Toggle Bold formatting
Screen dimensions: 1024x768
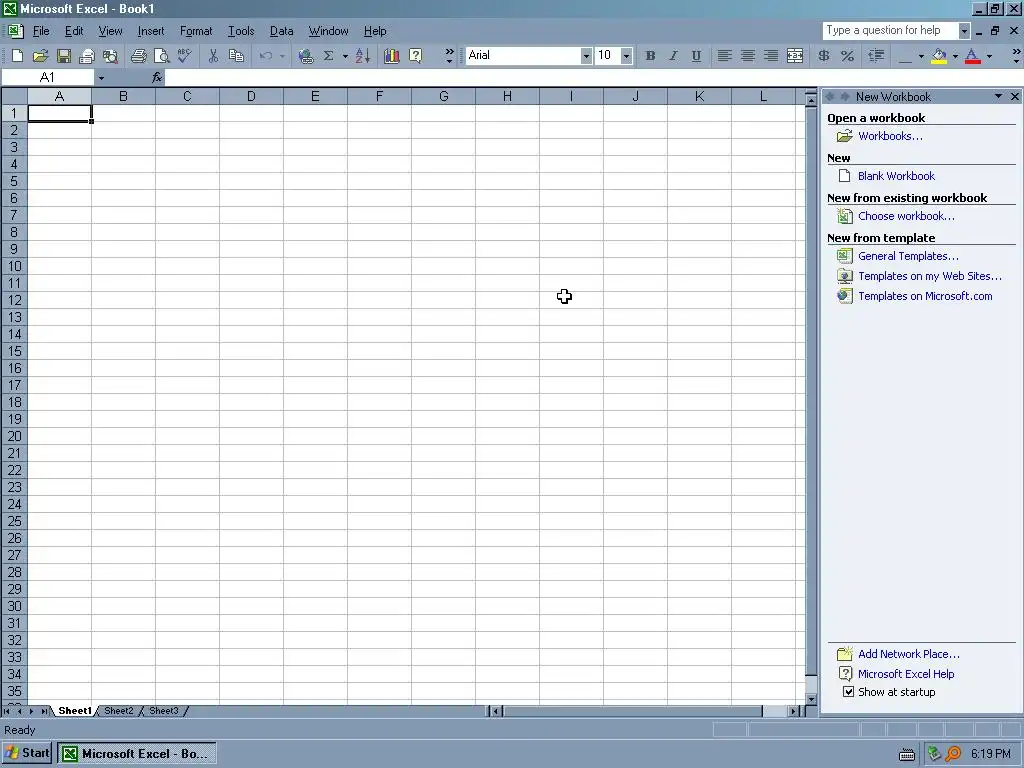pyautogui.click(x=650, y=56)
